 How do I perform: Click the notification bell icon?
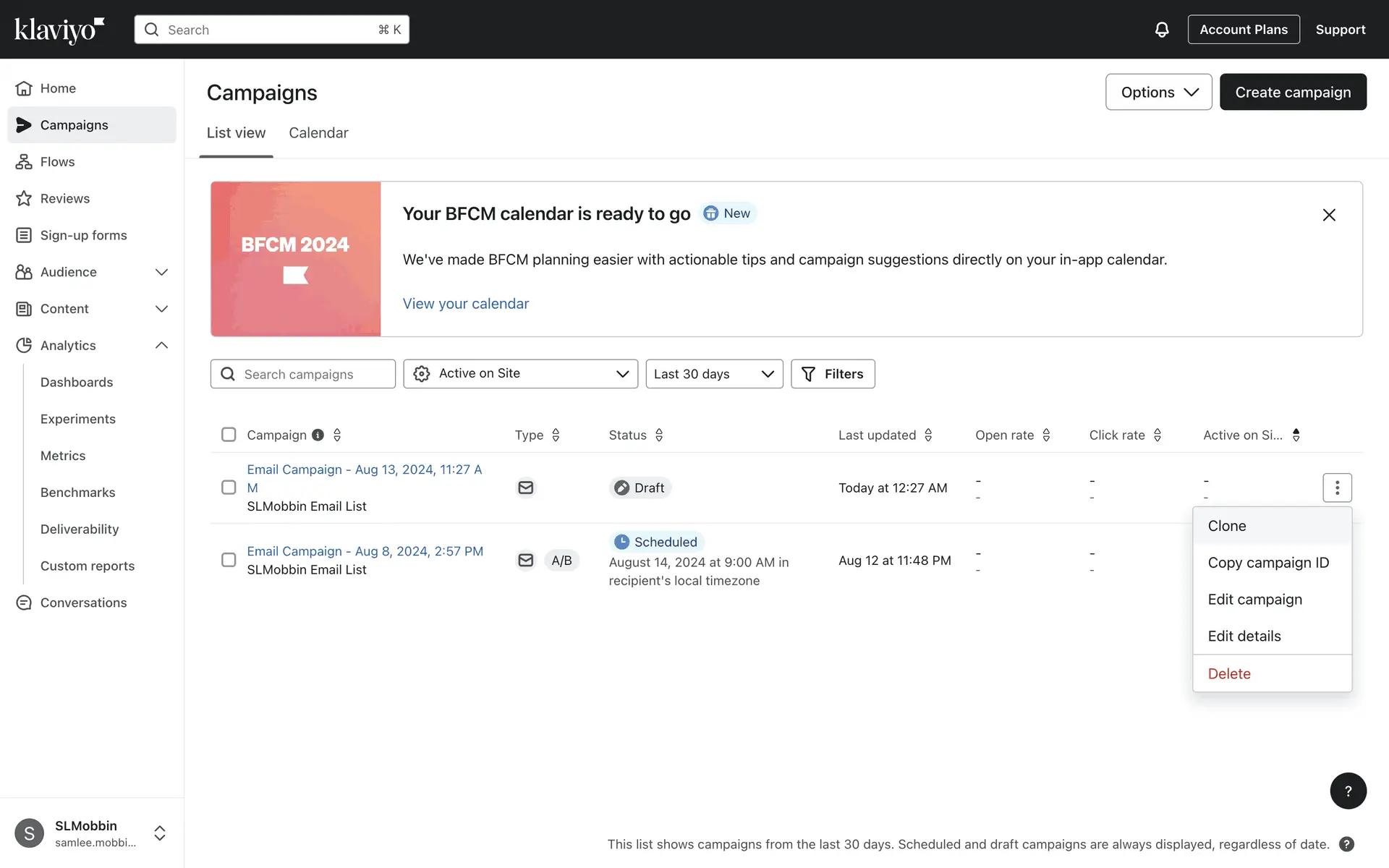pyautogui.click(x=1162, y=30)
